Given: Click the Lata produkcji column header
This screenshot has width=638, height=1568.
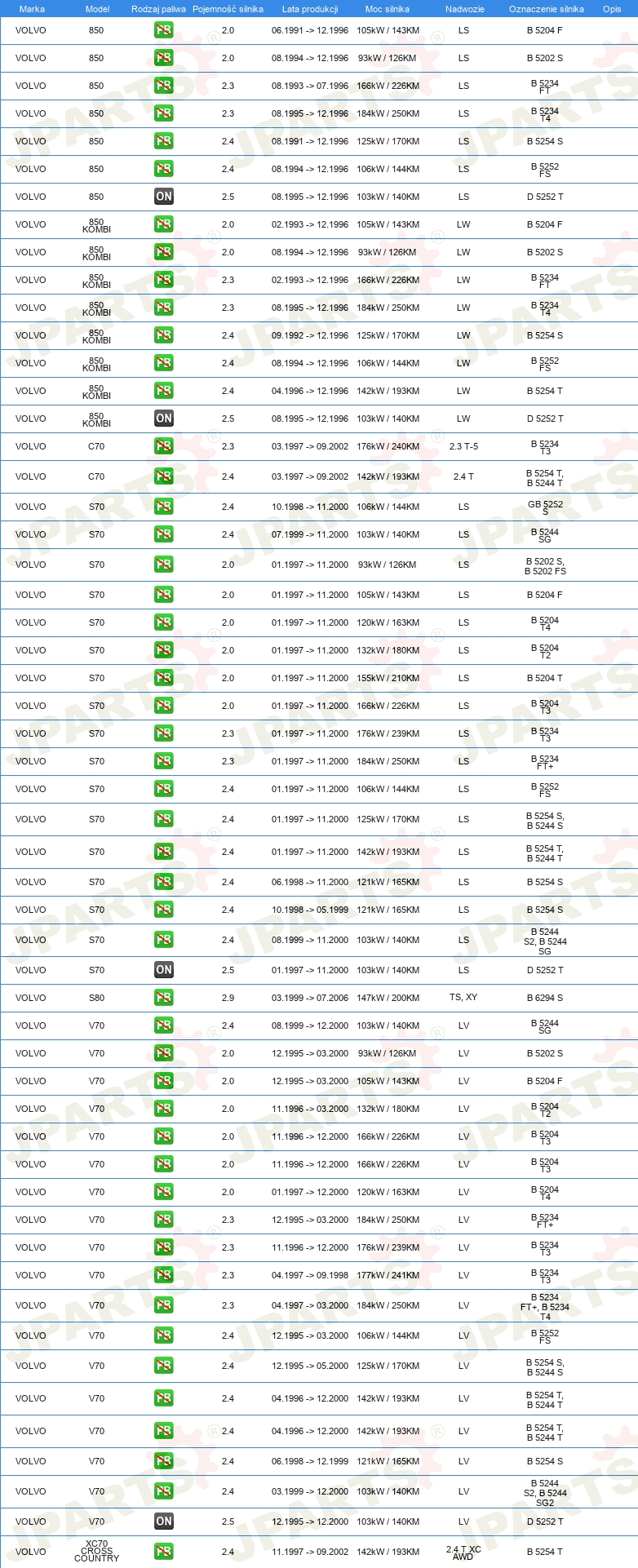Looking at the screenshot, I should [310, 9].
